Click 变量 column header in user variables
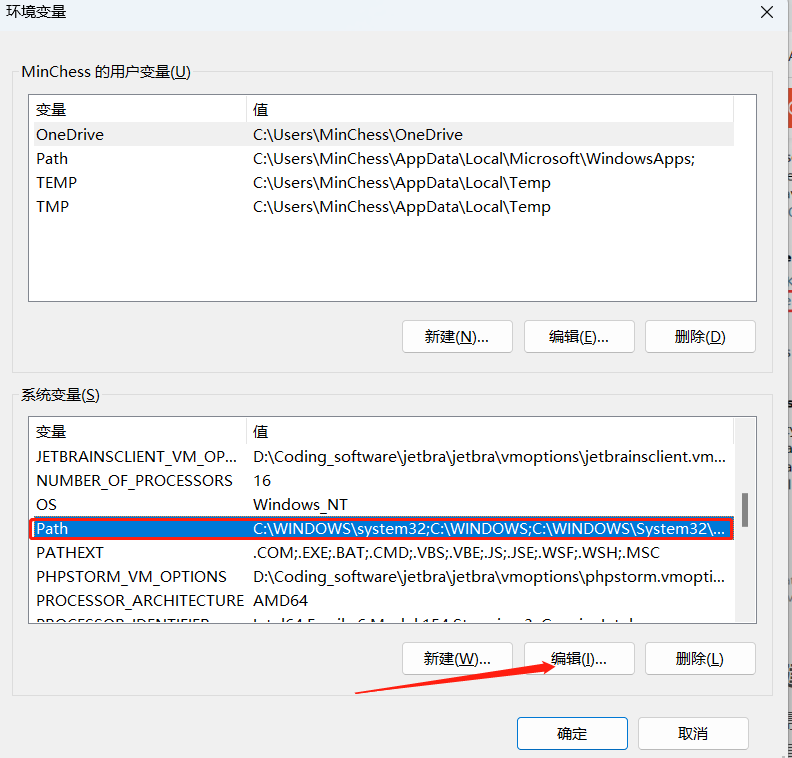The image size is (792, 758). pos(140,110)
